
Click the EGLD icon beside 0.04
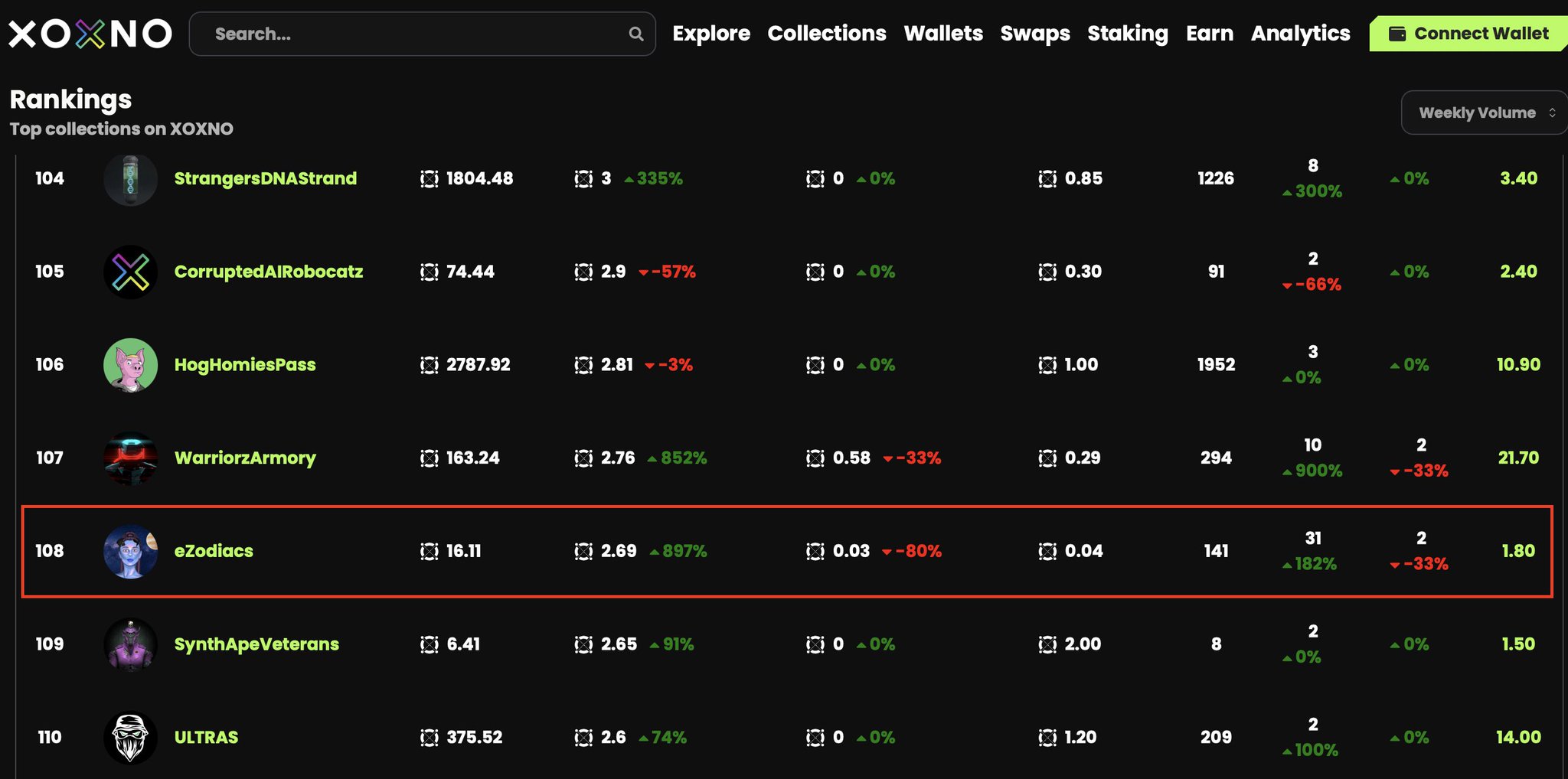point(1047,551)
